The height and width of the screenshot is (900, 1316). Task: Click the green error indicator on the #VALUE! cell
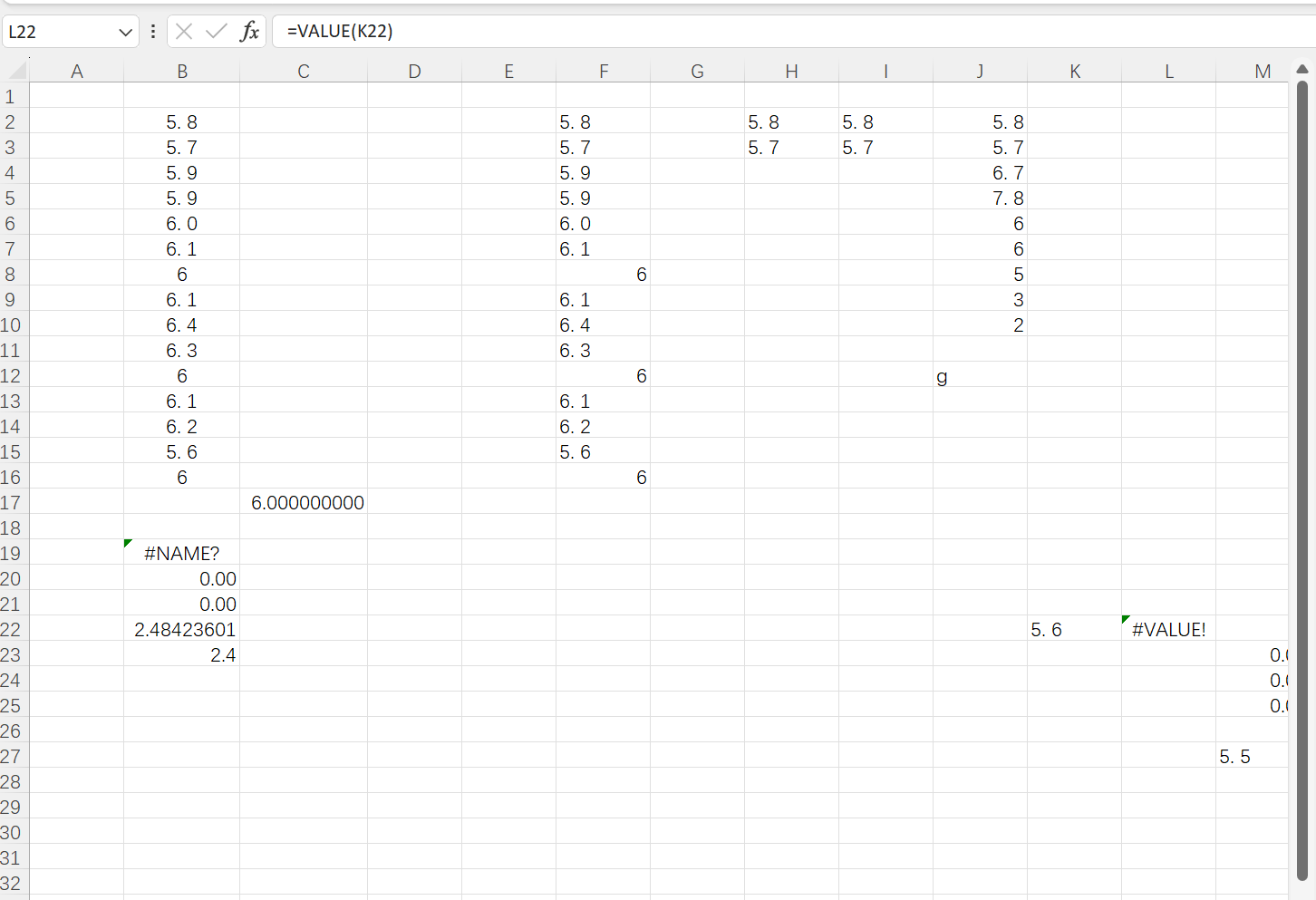(1127, 619)
